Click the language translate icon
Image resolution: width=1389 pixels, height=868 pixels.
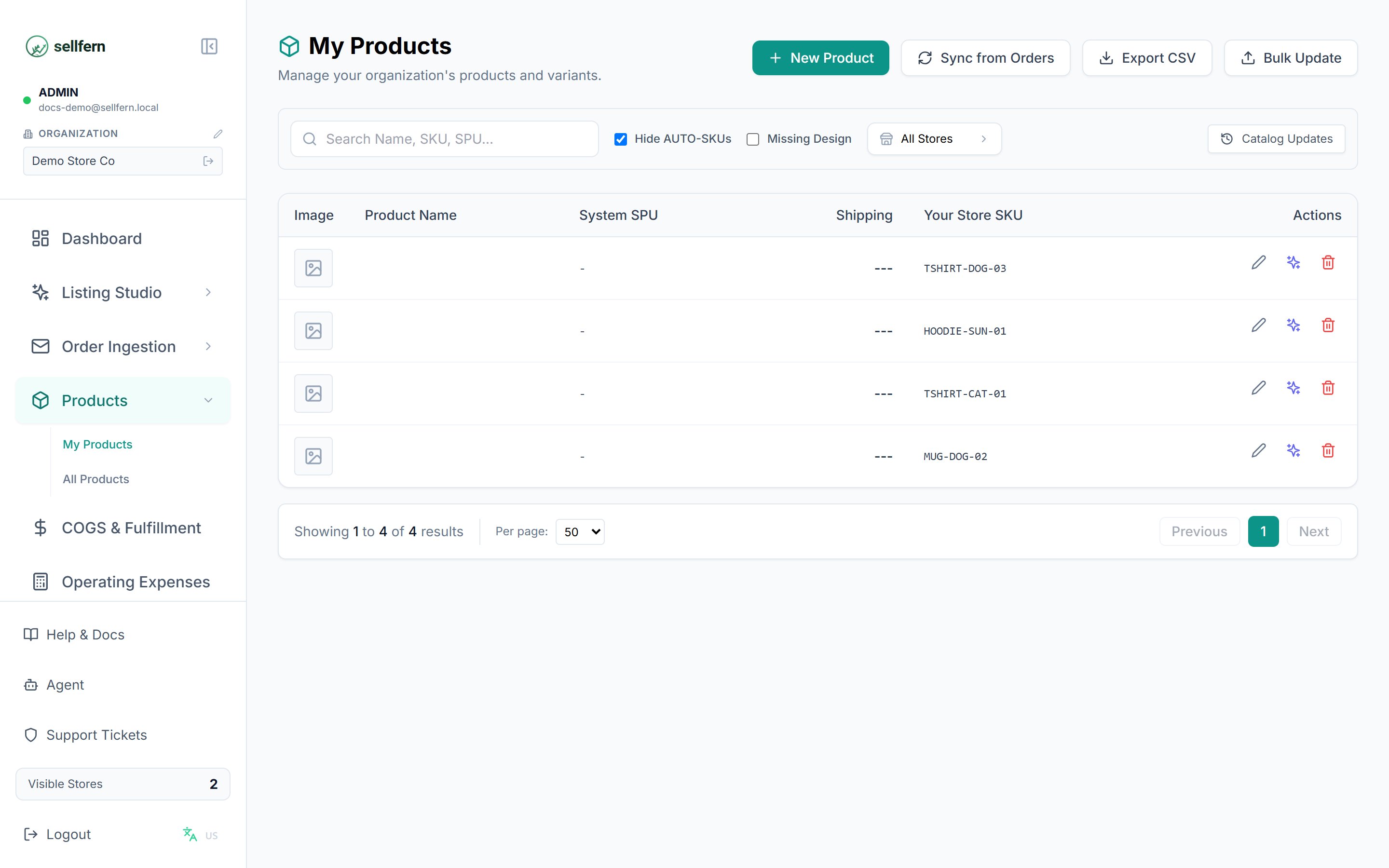(x=190, y=834)
